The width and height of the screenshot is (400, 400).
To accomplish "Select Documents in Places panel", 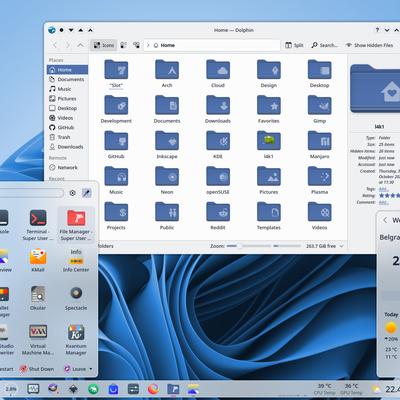I will [67, 79].
